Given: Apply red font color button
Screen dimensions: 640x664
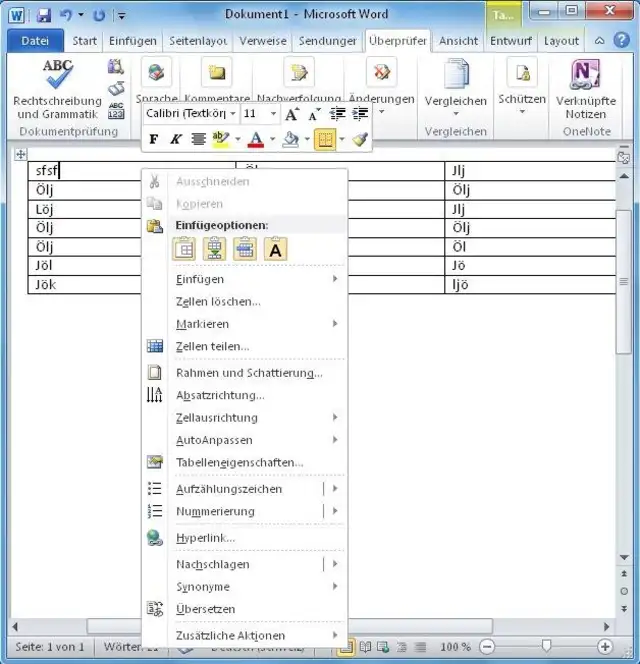Looking at the screenshot, I should 255,139.
